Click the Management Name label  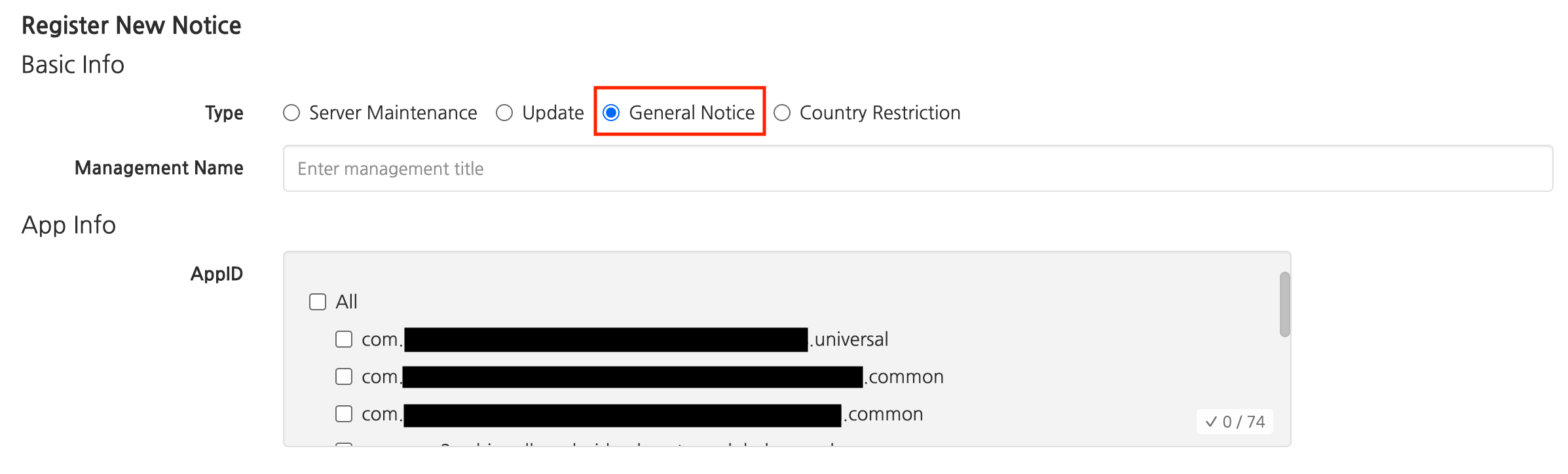(x=159, y=168)
